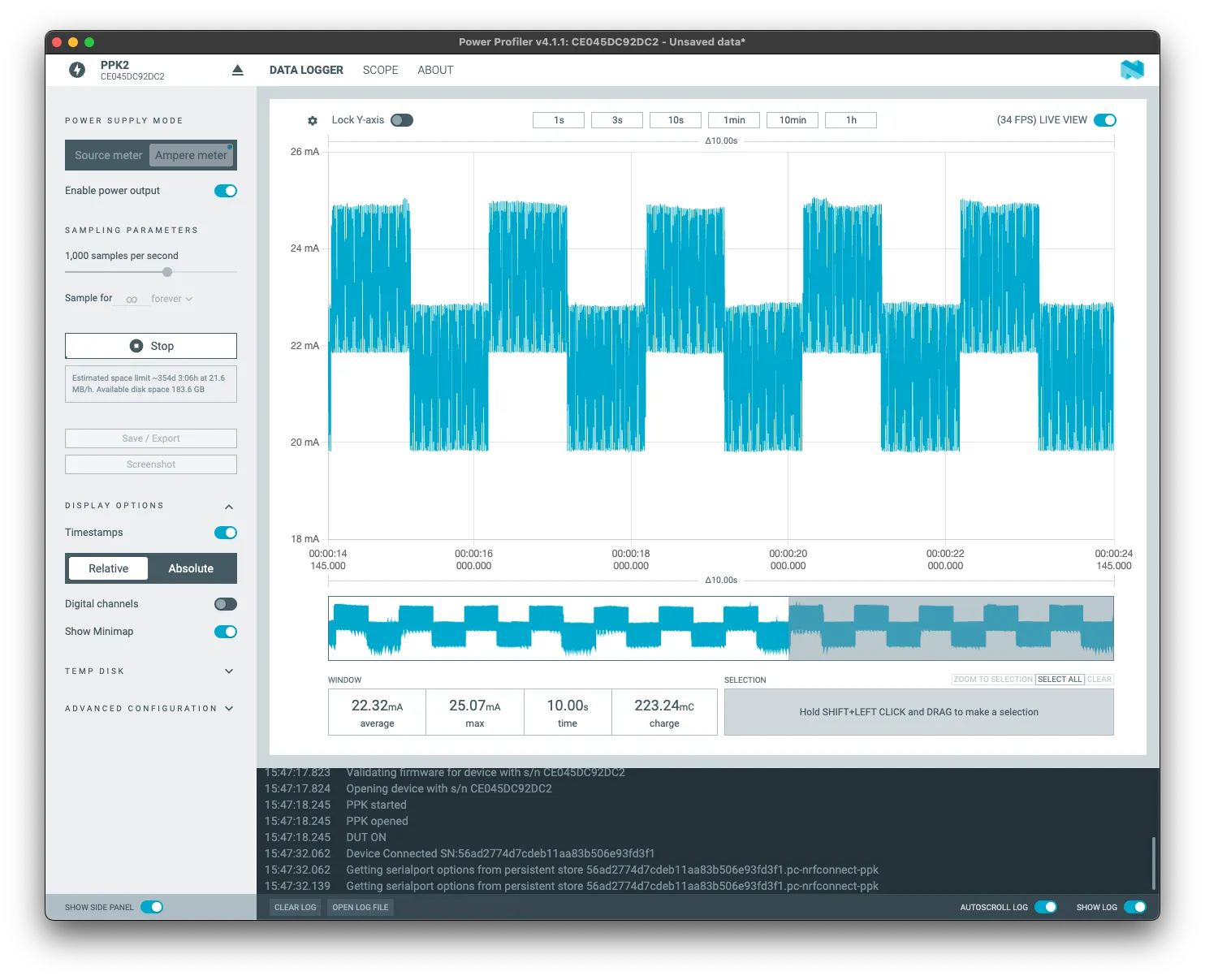The height and width of the screenshot is (980, 1205).
Task: Expand the Temp Disk section
Action: (x=229, y=671)
